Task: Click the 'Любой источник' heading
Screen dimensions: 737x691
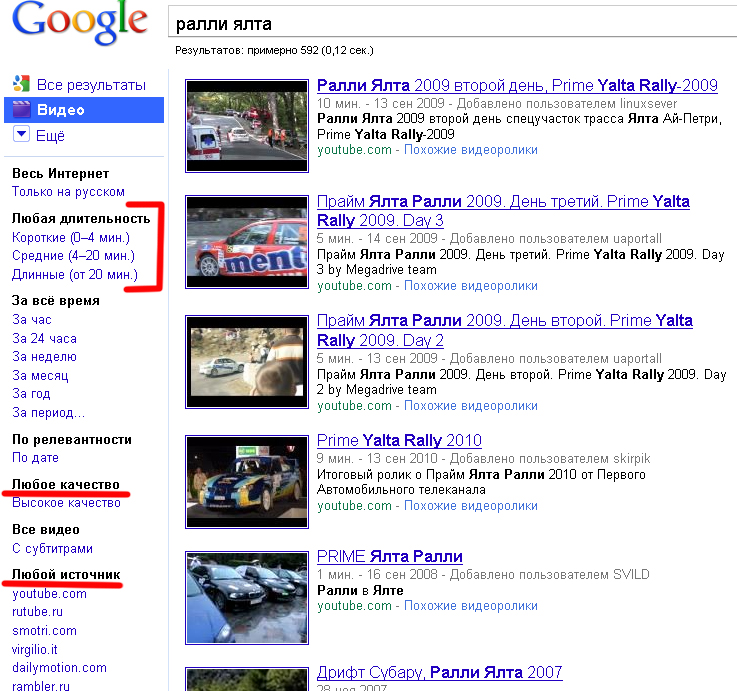Action: (66, 574)
